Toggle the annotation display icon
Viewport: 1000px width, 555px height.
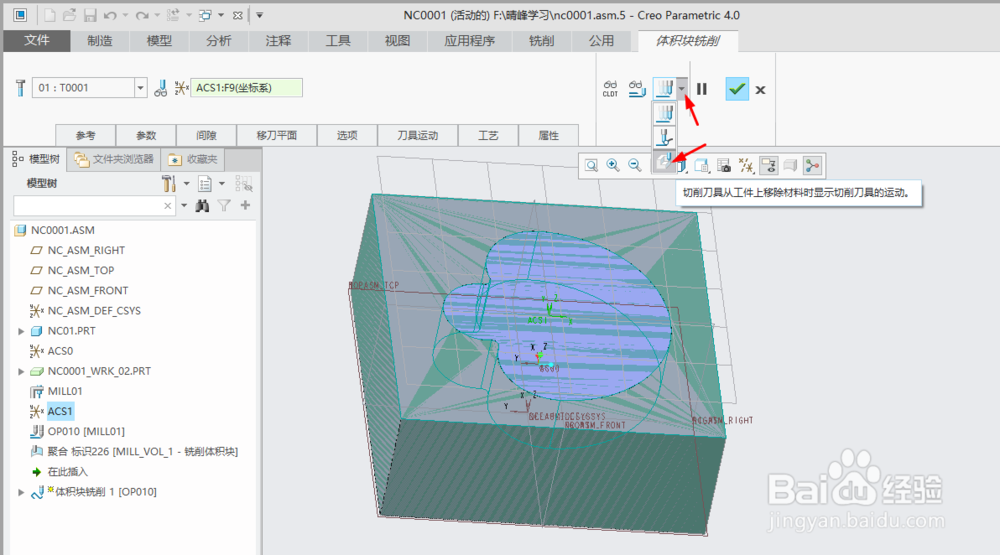(x=769, y=166)
